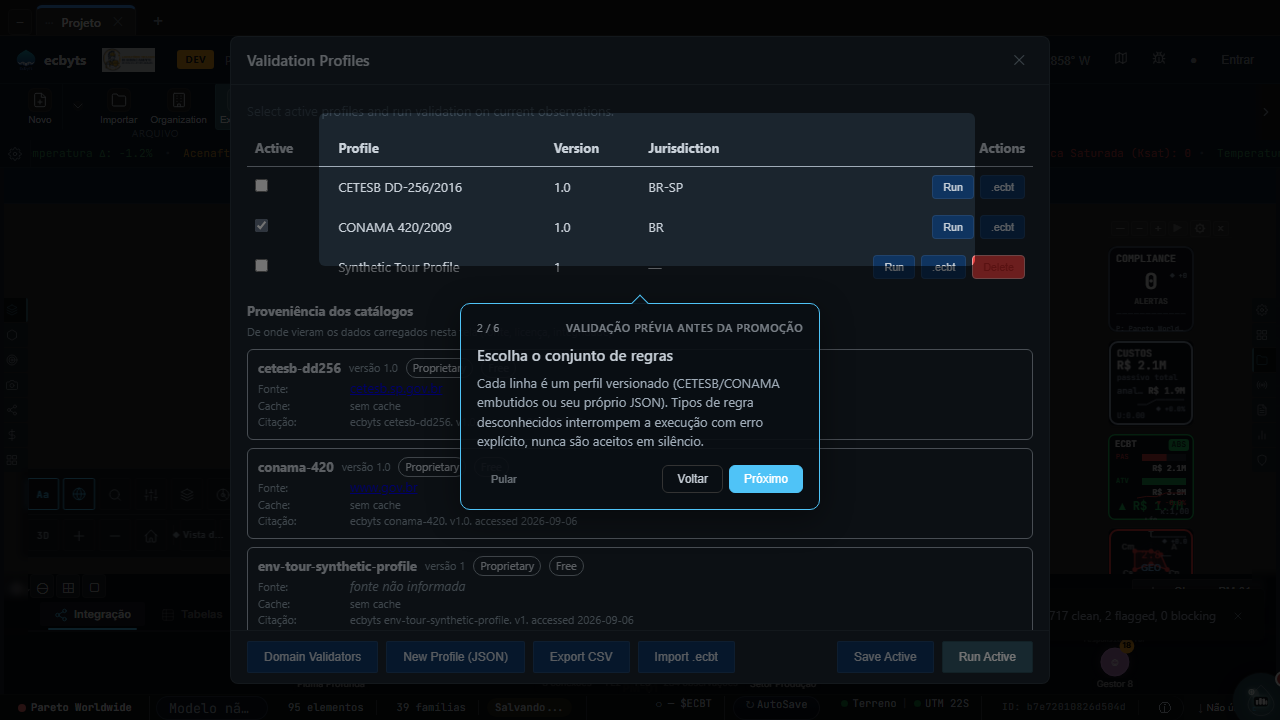The height and width of the screenshot is (720, 1280).
Task: Export .ecbt for CETESB DD-256/2016
Action: [x=1002, y=187]
